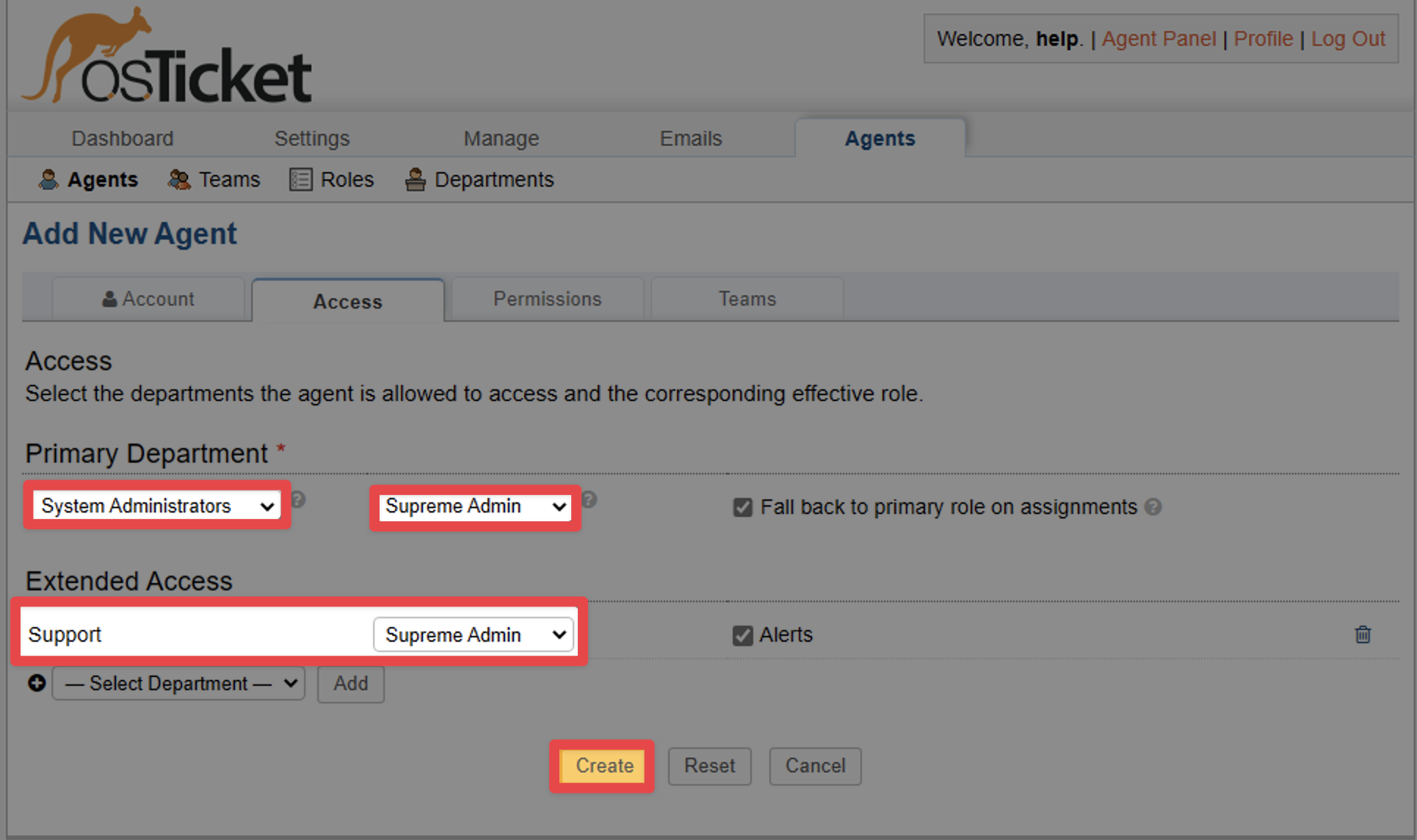Click the Agents sub-menu person icon
The height and width of the screenshot is (840, 1417).
[x=48, y=180]
